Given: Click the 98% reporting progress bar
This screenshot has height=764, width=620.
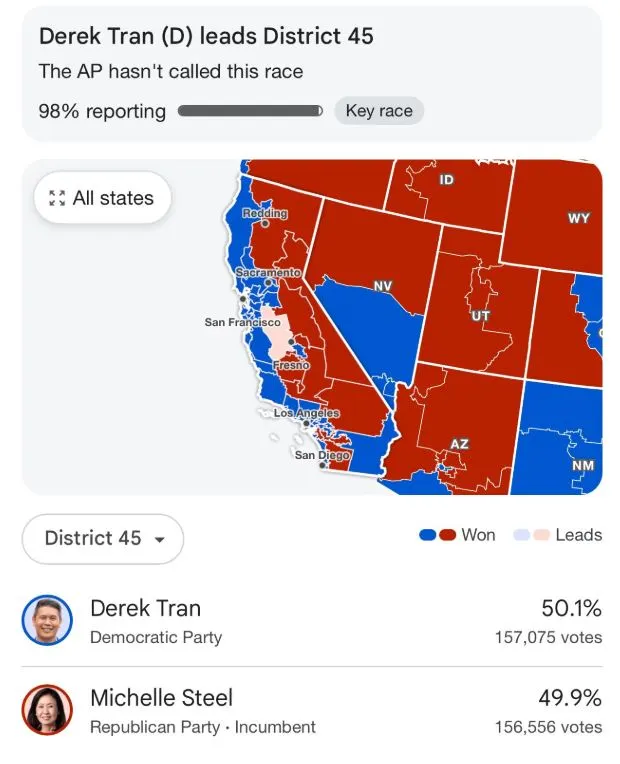Looking at the screenshot, I should click(x=250, y=111).
